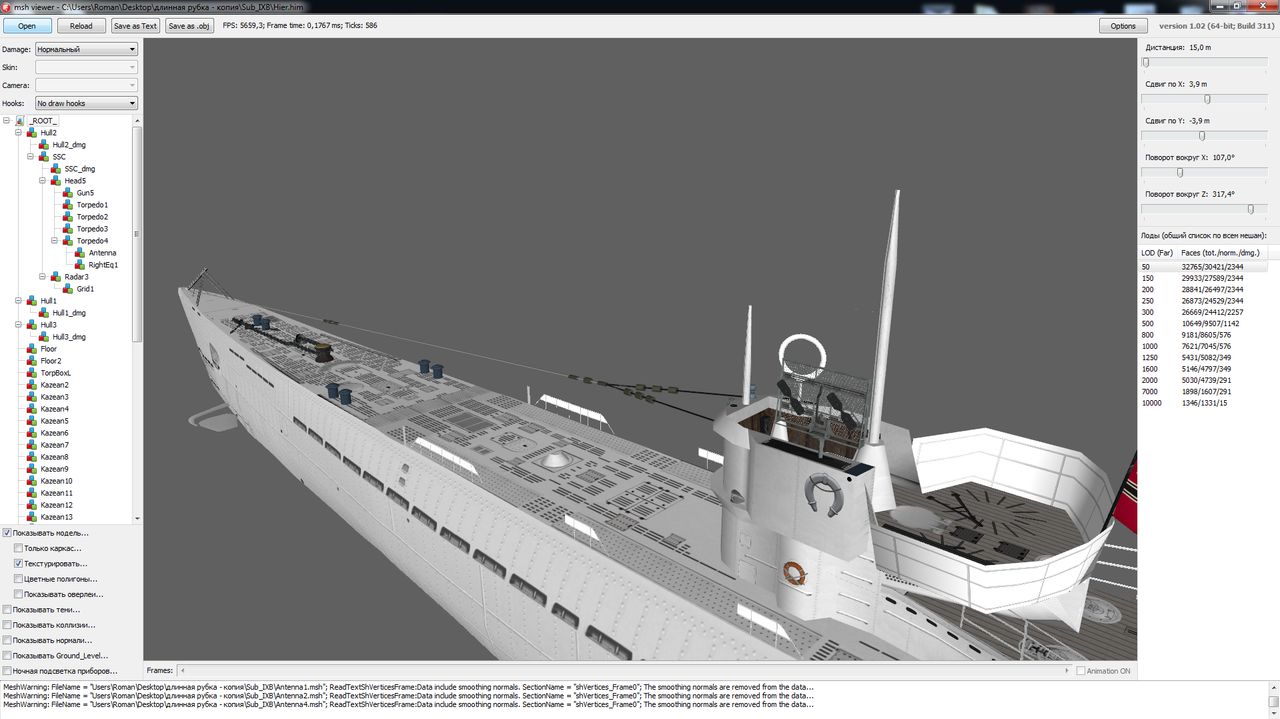Click the Radar3 mesh icon
Image resolution: width=1280 pixels, height=719 pixels.
coord(56,277)
